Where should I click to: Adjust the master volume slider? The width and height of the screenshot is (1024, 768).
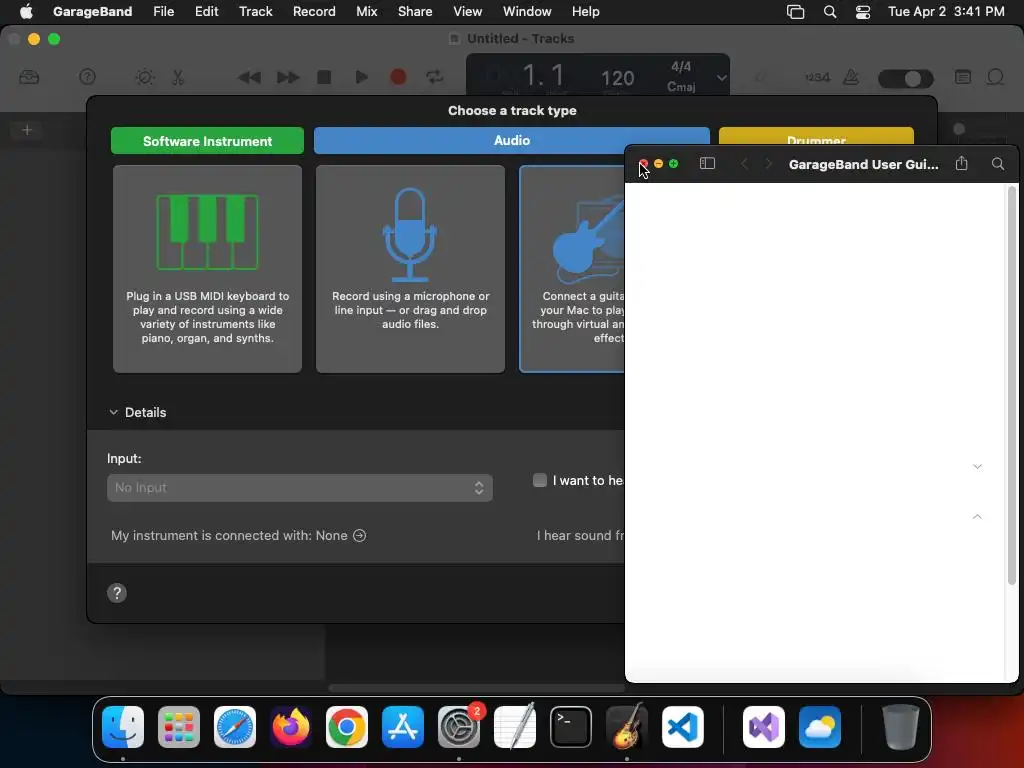pos(906,79)
